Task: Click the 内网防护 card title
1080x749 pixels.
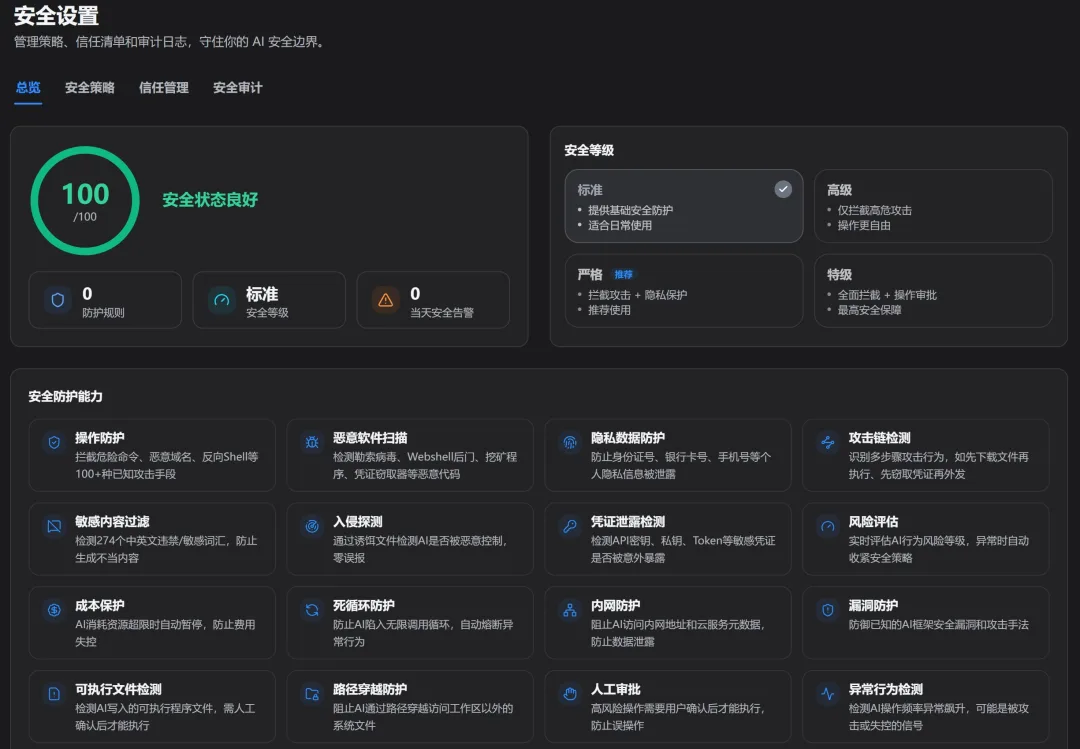Action: click(616, 606)
